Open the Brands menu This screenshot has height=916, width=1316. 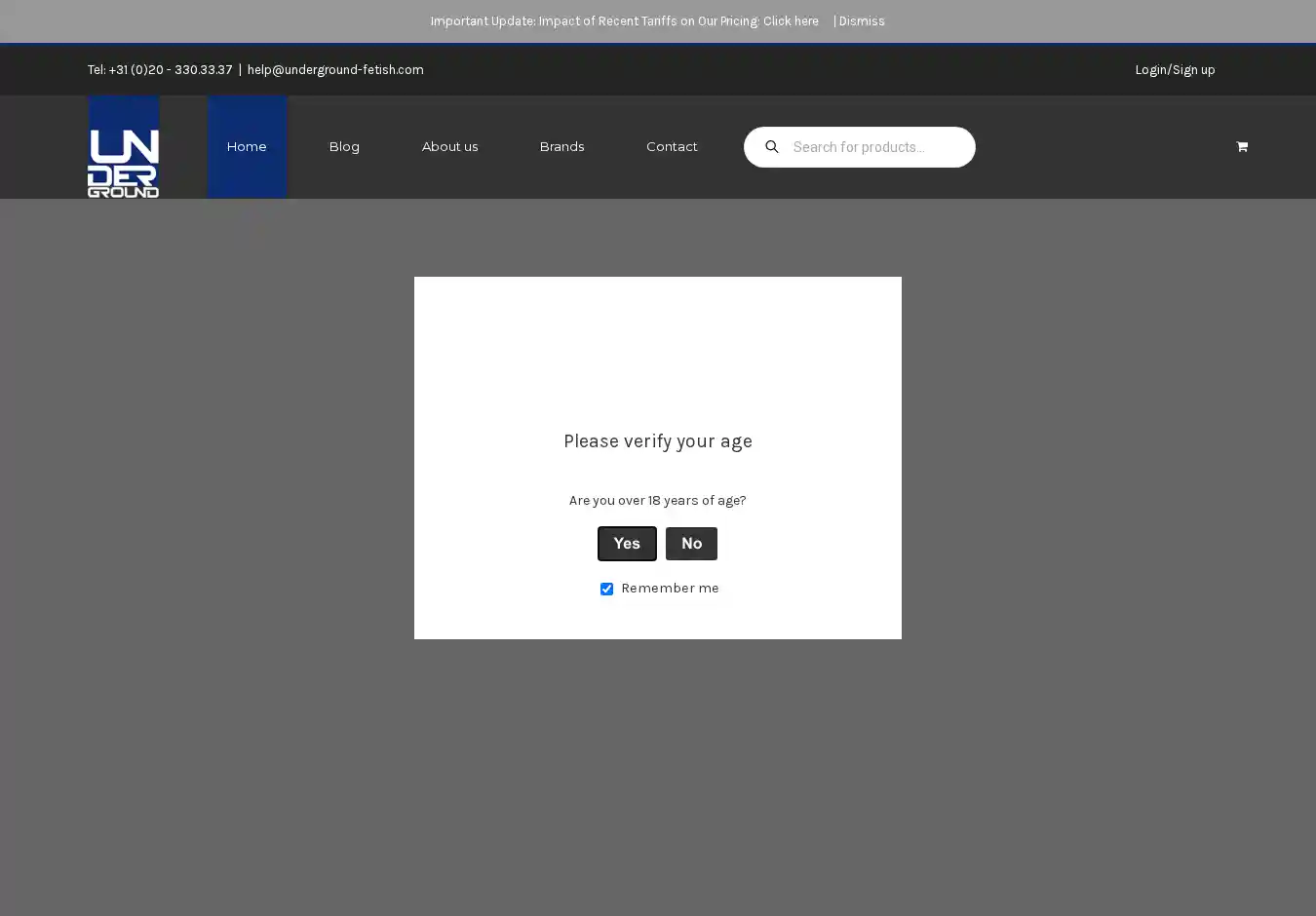tap(561, 147)
